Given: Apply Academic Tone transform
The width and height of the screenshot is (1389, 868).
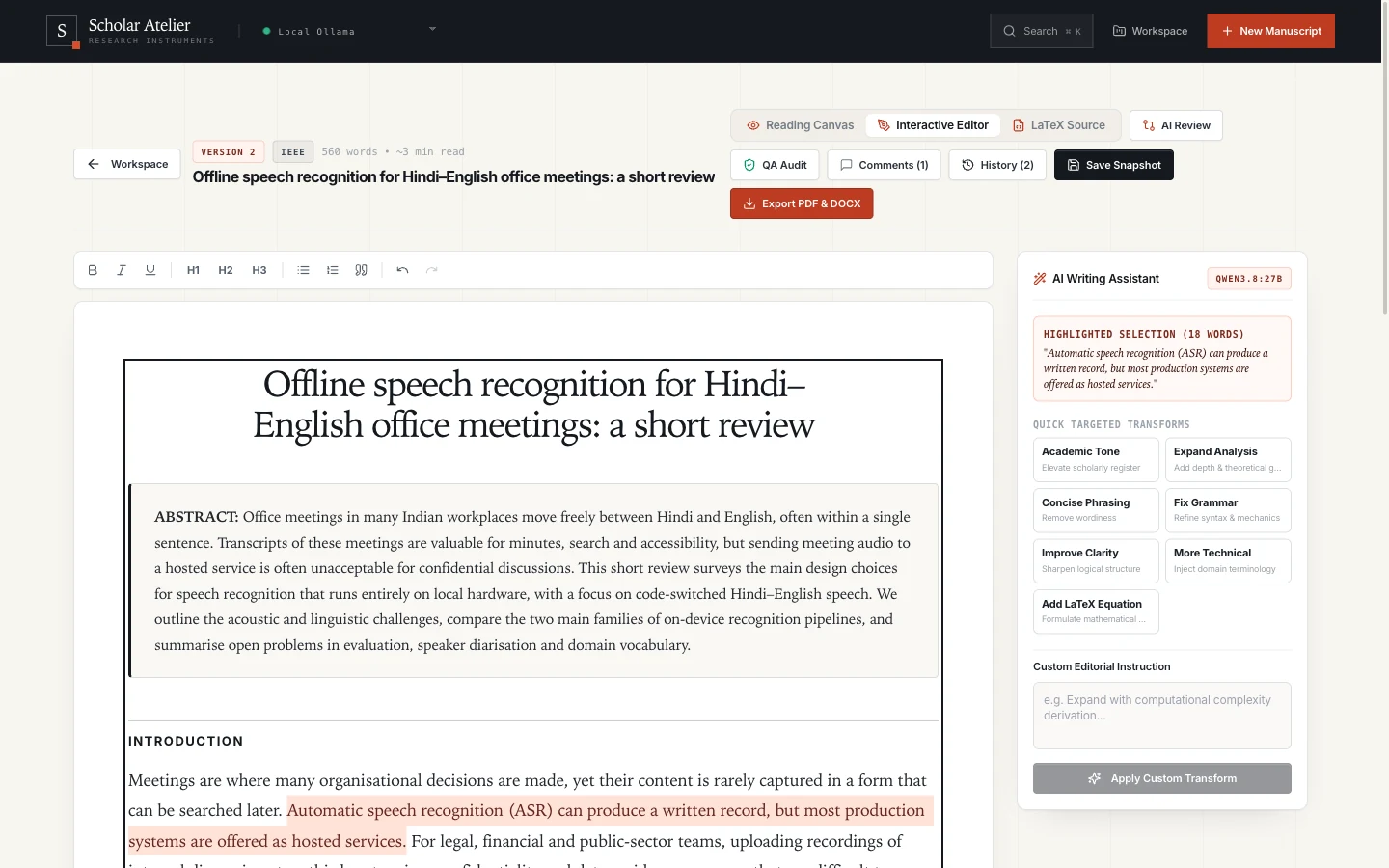Looking at the screenshot, I should [1096, 459].
